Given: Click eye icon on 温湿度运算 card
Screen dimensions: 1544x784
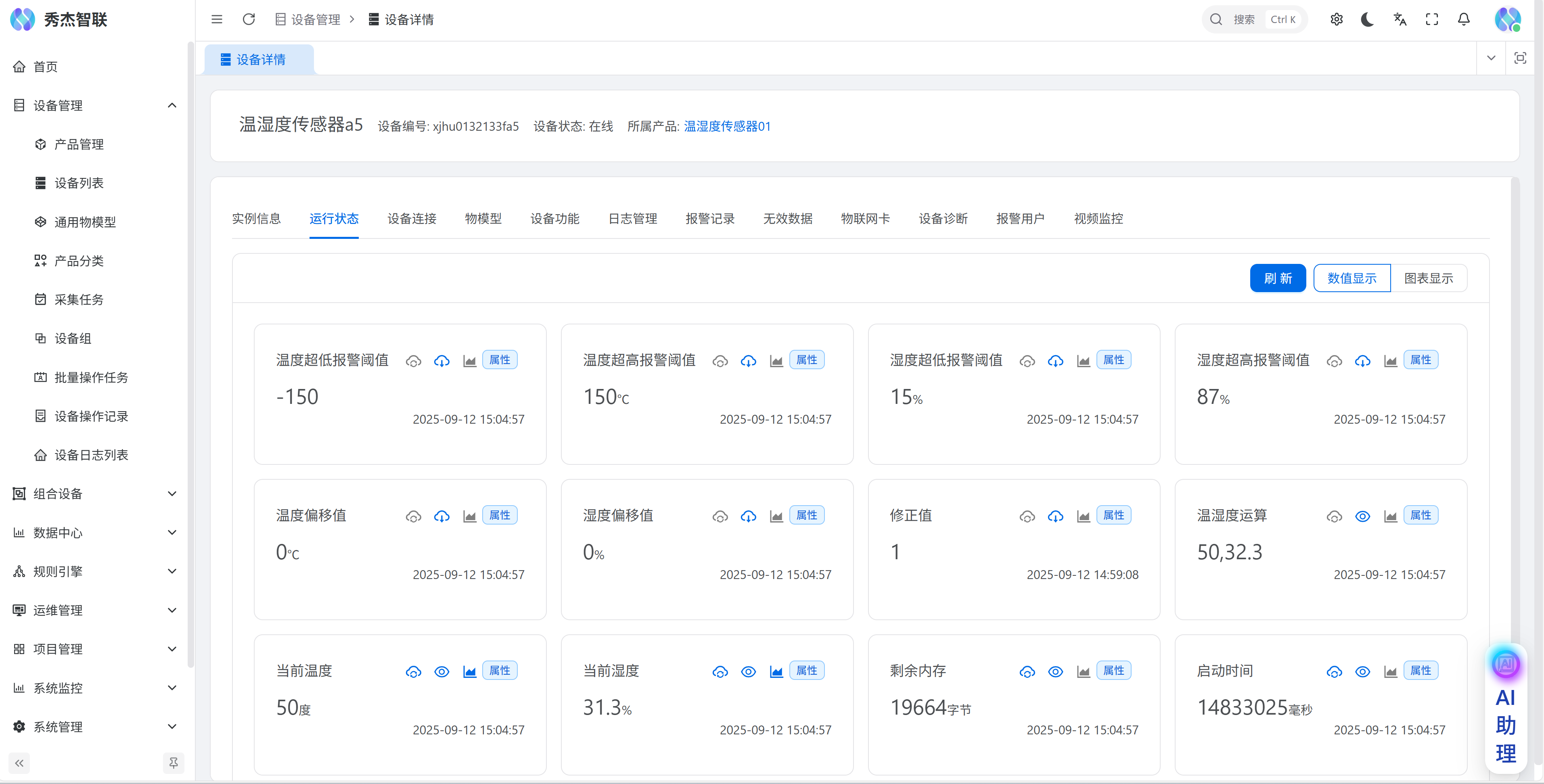Looking at the screenshot, I should tap(1362, 516).
